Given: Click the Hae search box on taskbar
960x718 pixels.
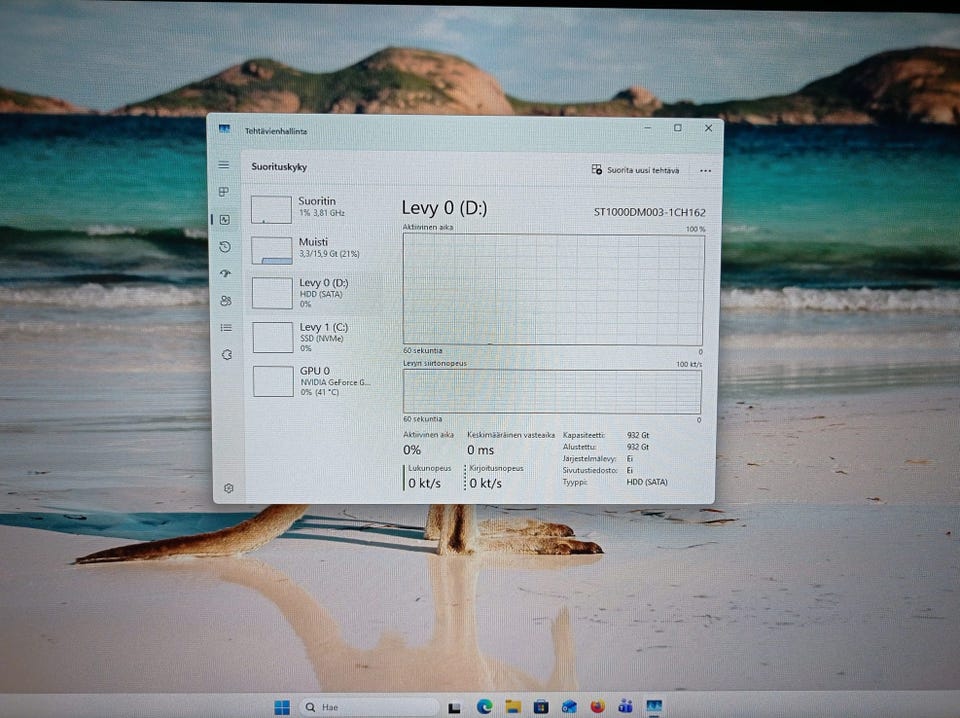Looking at the screenshot, I should [370, 707].
